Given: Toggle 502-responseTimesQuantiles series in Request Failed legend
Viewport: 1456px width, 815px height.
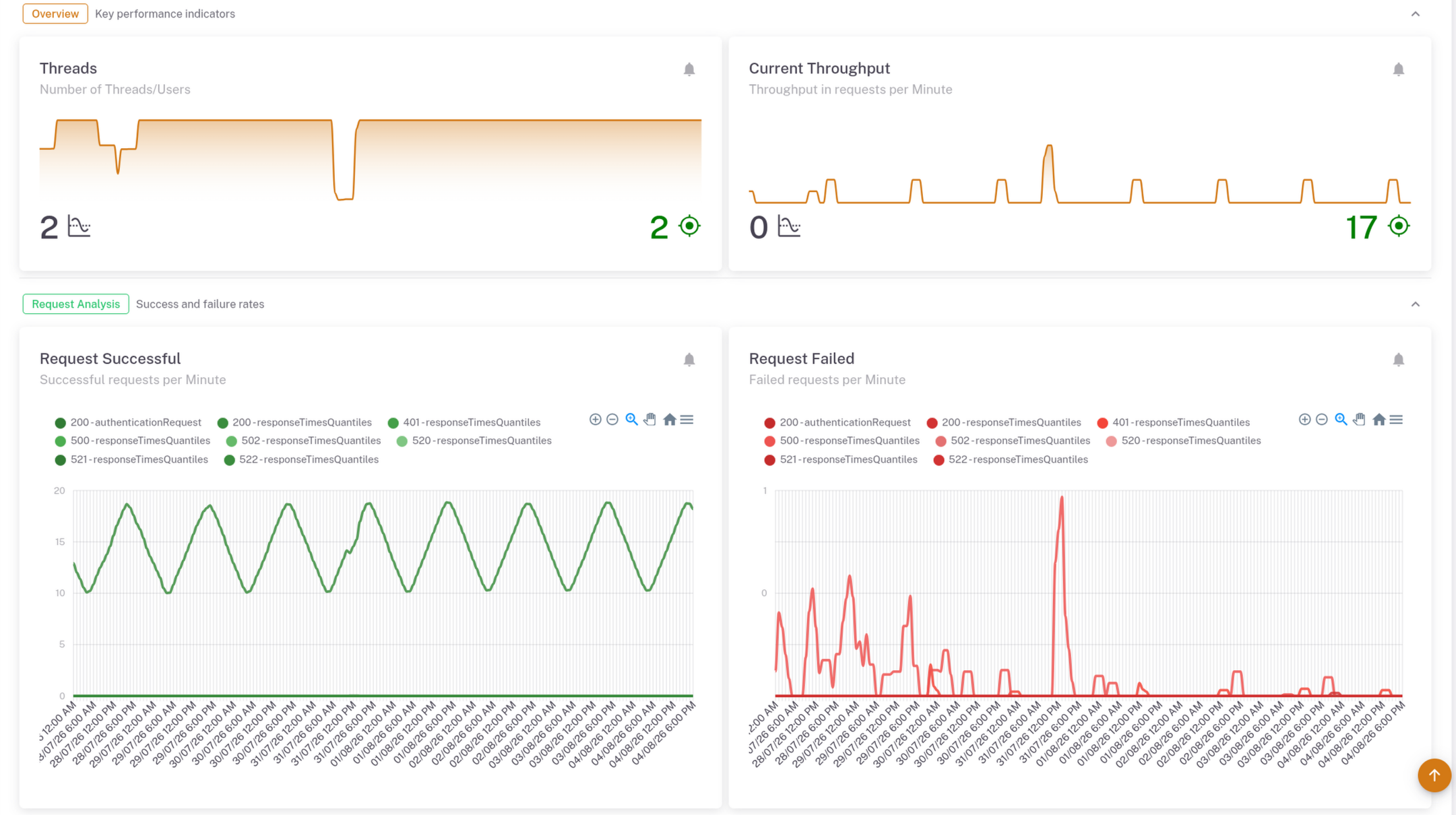Looking at the screenshot, I should click(1013, 441).
